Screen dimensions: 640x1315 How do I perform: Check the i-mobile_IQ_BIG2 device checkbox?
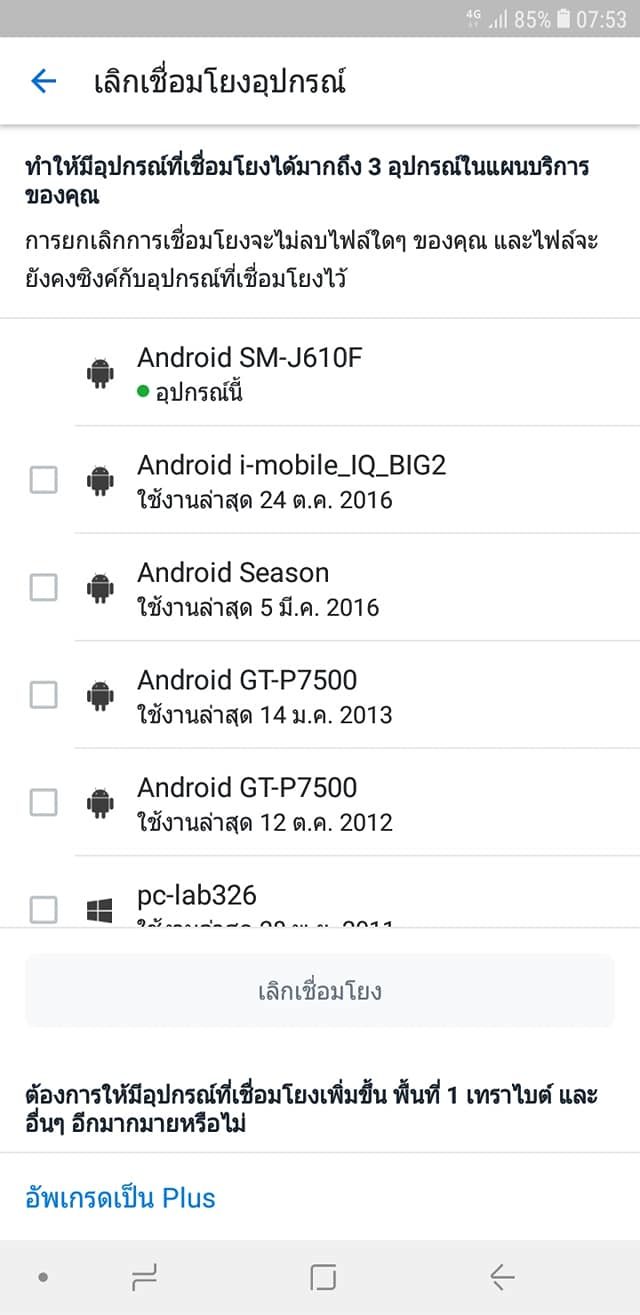(43, 481)
